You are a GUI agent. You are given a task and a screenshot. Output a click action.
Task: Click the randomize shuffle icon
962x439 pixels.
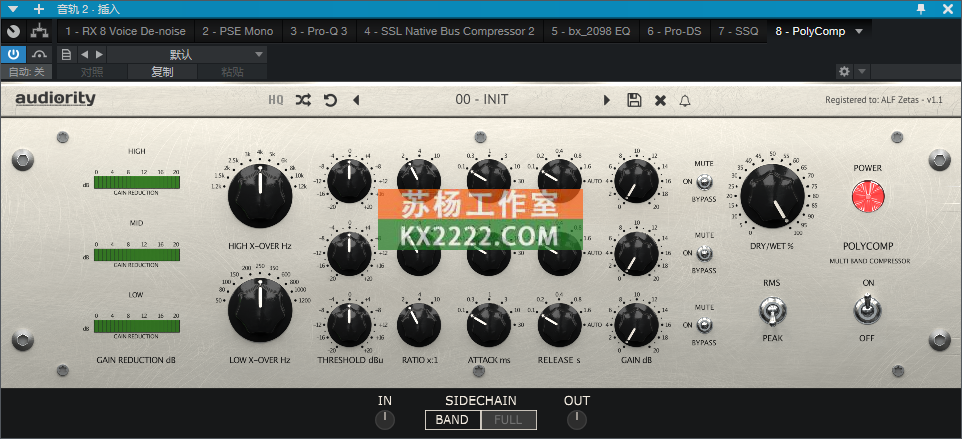(302, 100)
